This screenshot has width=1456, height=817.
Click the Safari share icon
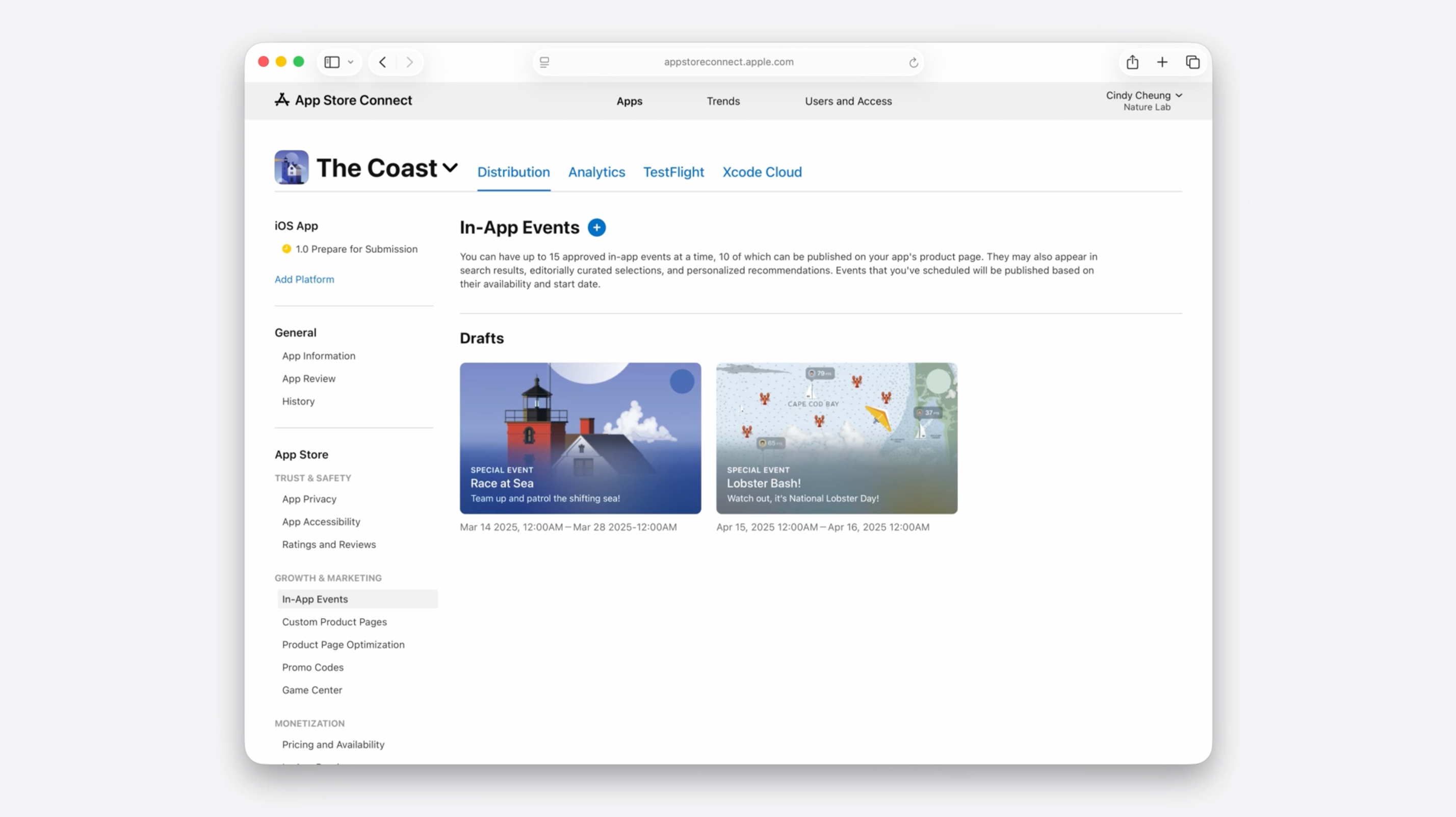tap(1132, 62)
